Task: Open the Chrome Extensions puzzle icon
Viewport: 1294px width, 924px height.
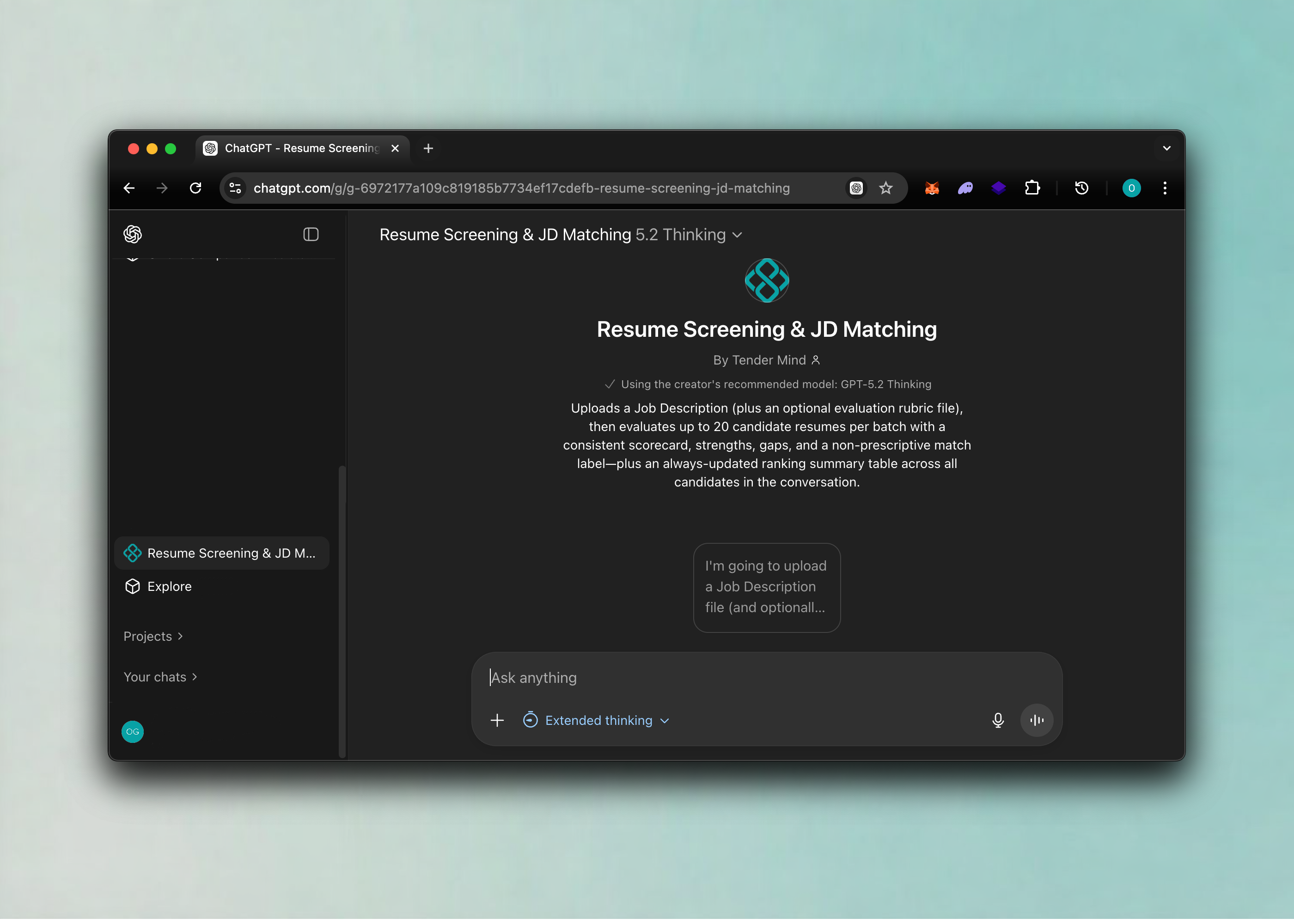Action: [1032, 188]
